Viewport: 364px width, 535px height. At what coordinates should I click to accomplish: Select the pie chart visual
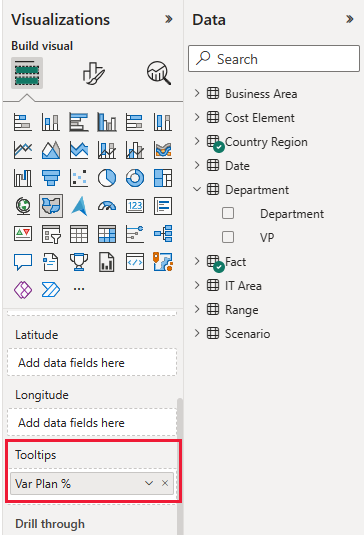pos(107,178)
